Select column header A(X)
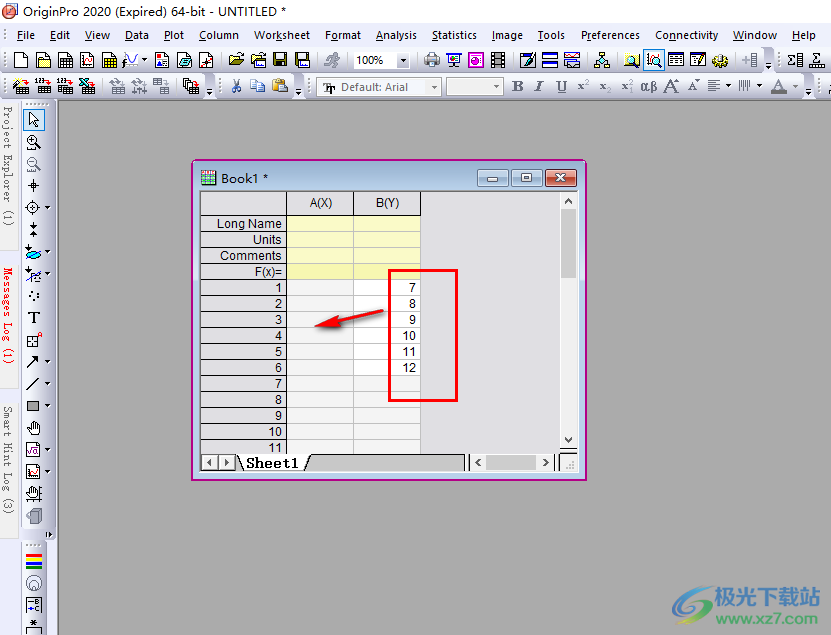The width and height of the screenshot is (831, 635). tap(320, 203)
